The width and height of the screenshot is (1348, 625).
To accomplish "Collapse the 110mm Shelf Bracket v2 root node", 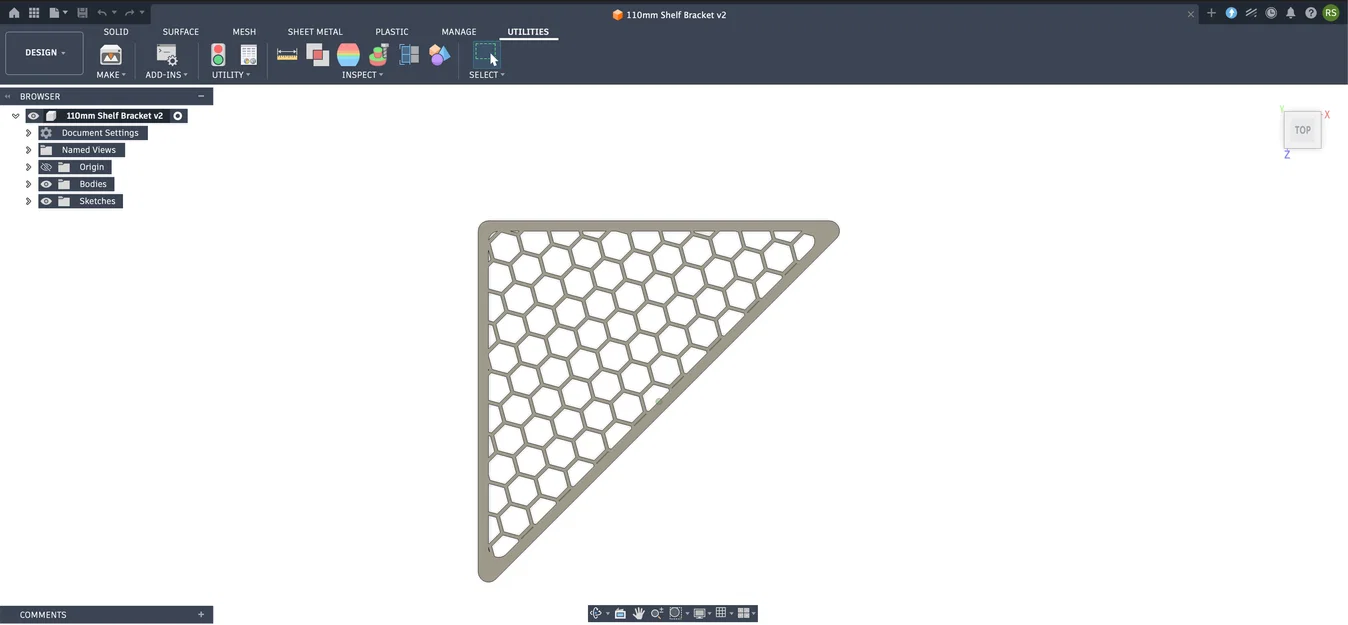I will coord(16,116).
